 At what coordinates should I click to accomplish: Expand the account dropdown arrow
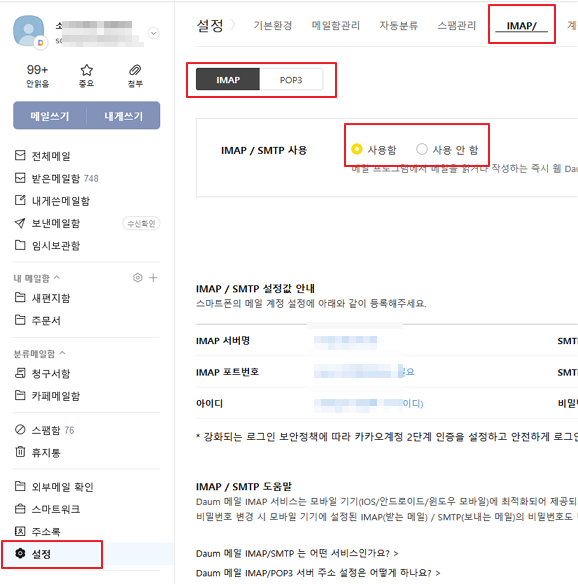(x=153, y=34)
